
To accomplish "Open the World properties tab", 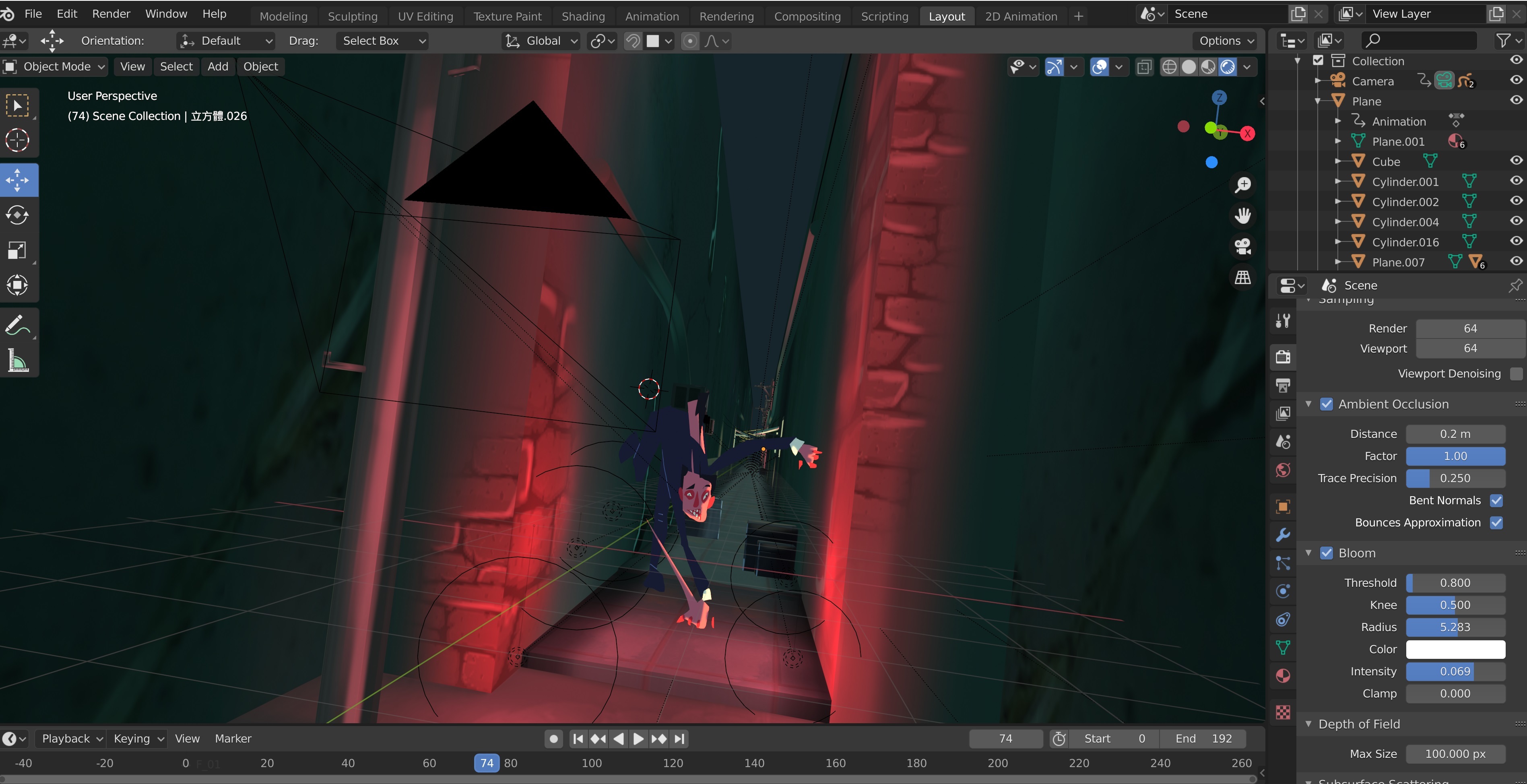I will click(1283, 470).
